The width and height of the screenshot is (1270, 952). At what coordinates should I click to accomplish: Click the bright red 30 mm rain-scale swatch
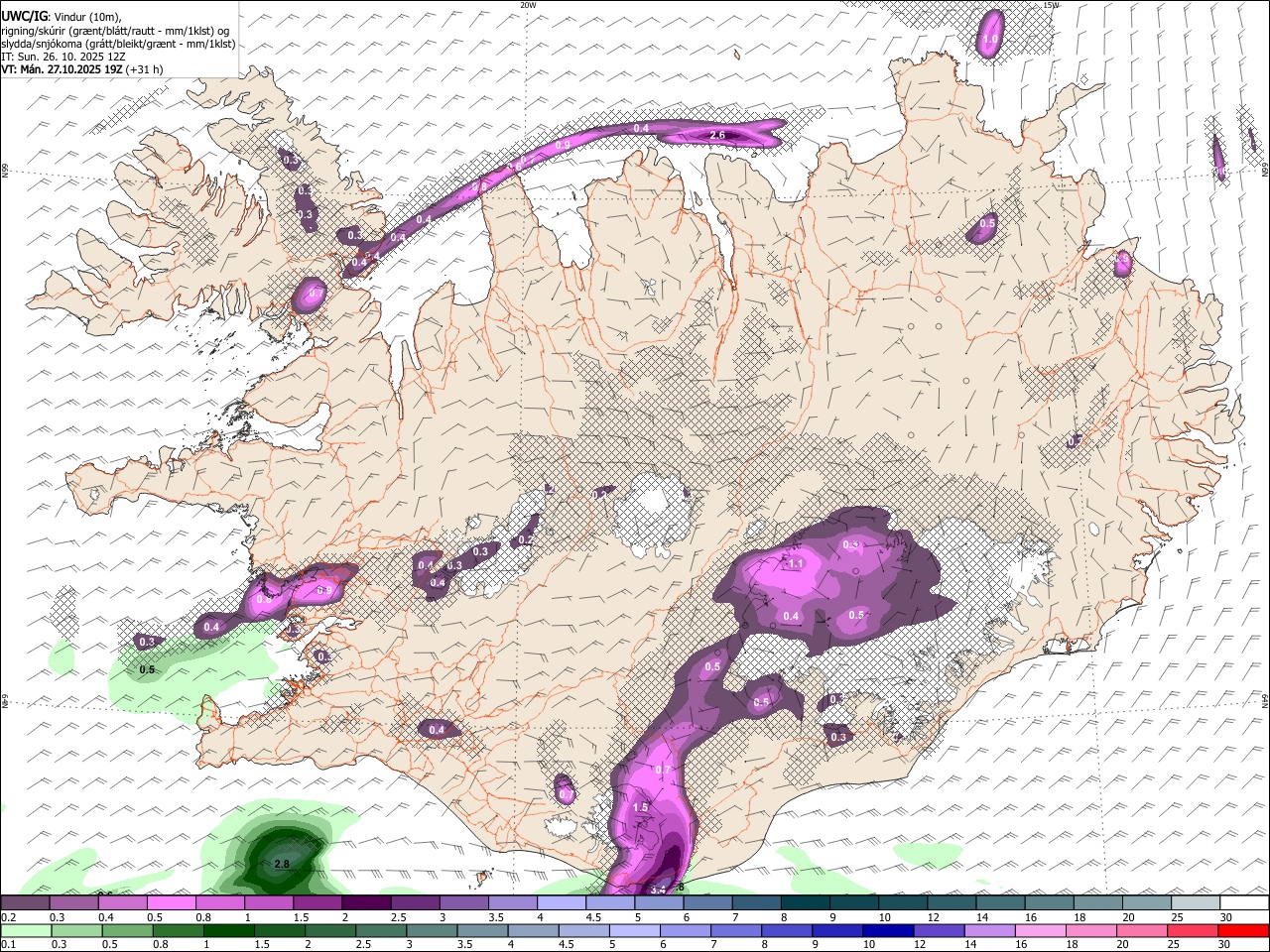click(x=1244, y=930)
